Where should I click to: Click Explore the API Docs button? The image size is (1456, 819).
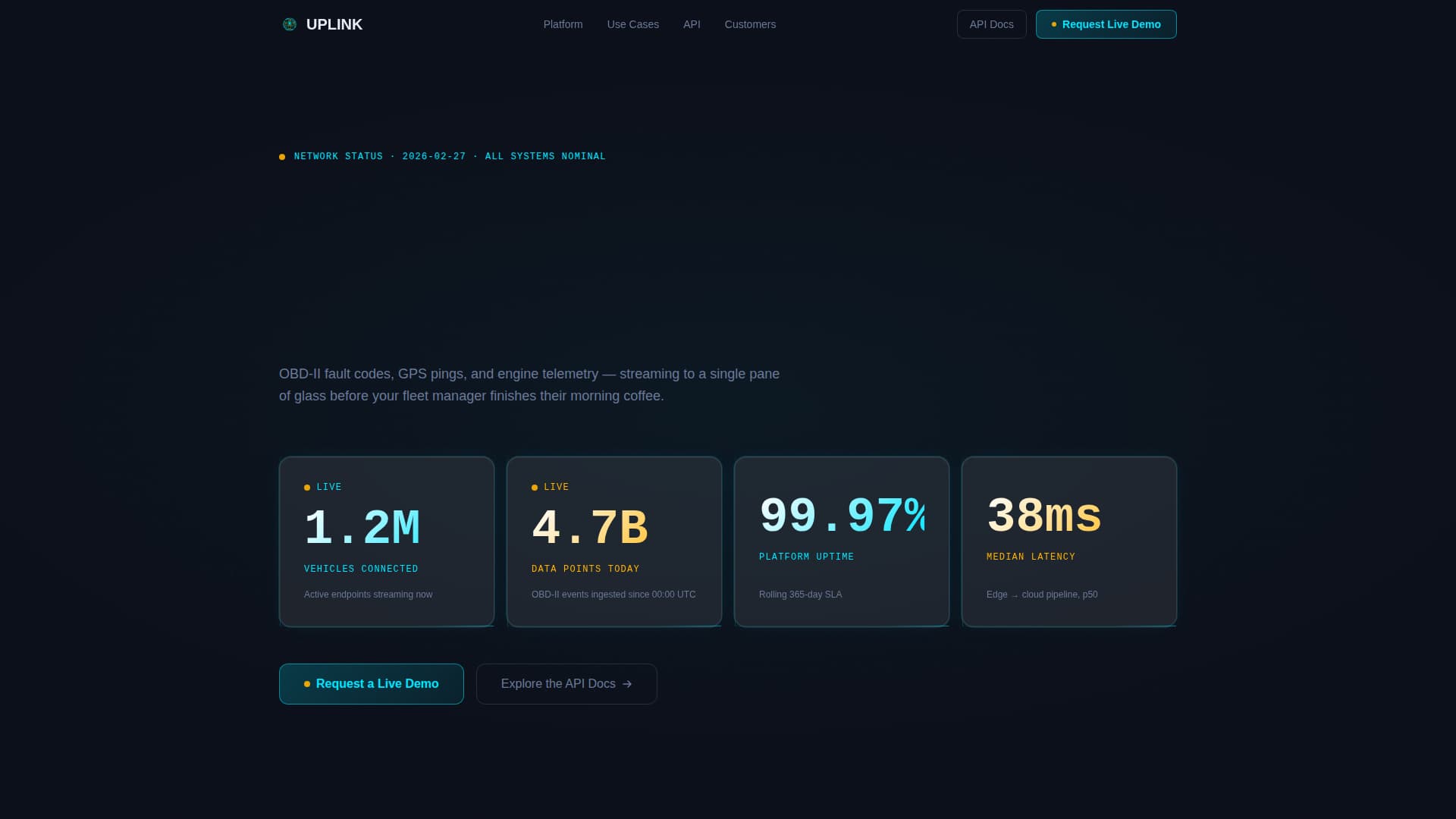coord(566,684)
